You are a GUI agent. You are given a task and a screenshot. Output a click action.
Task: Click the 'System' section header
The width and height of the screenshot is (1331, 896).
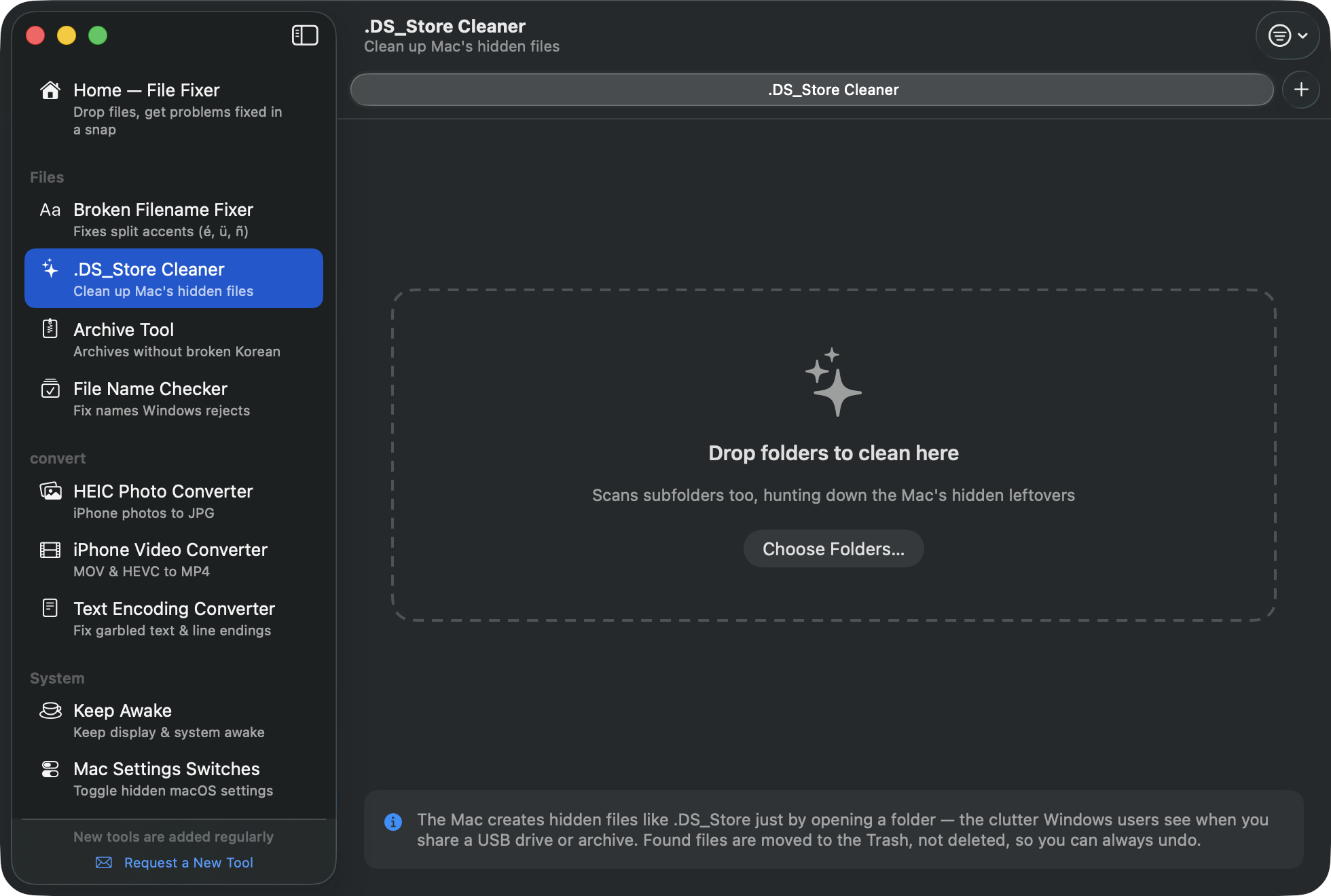coord(57,678)
